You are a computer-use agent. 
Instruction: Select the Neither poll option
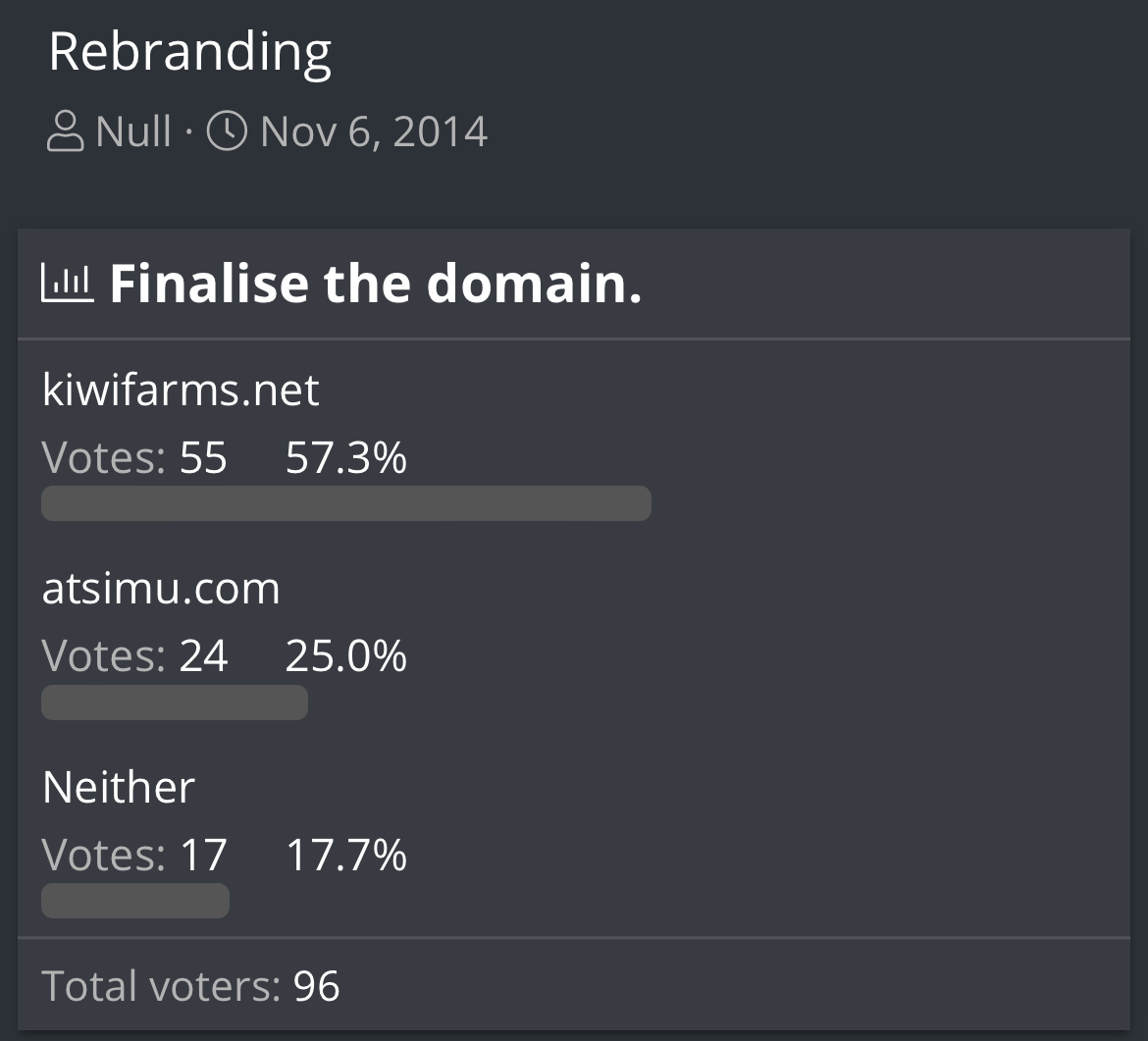[119, 787]
